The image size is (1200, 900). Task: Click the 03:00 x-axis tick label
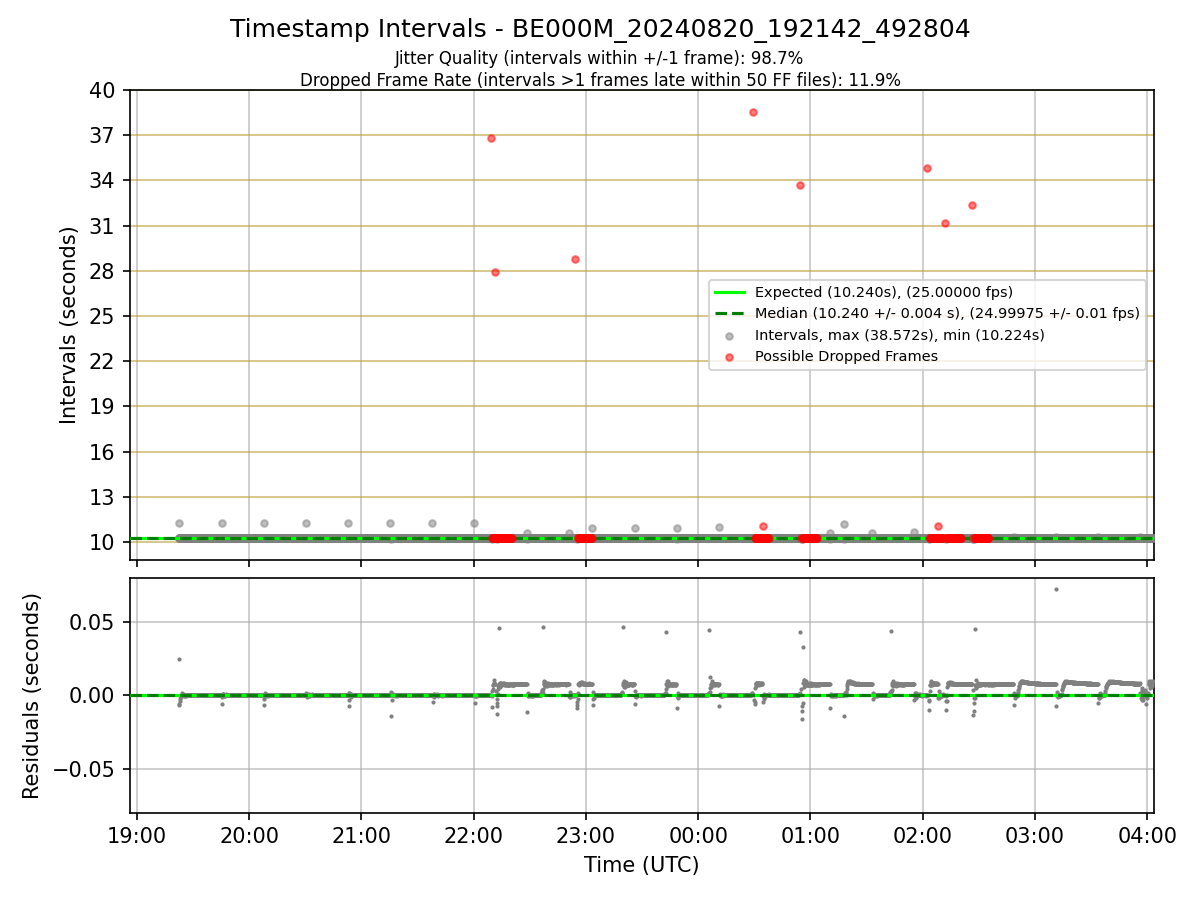click(x=1035, y=837)
